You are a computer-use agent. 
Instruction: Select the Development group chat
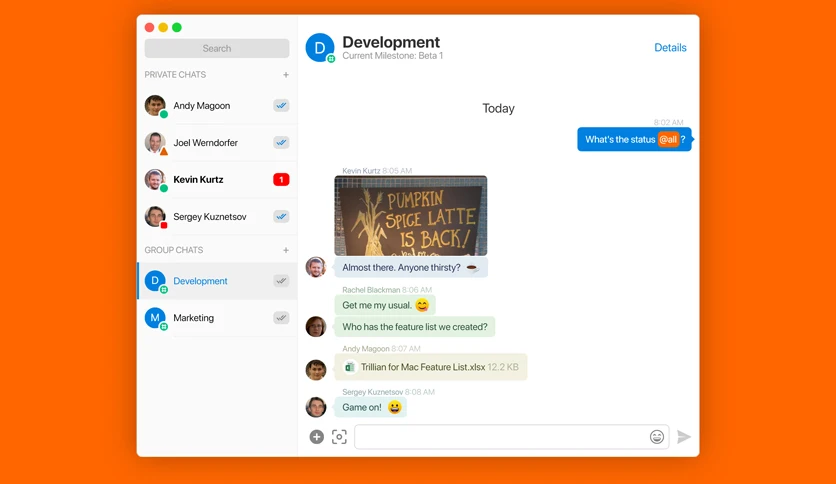pyautogui.click(x=217, y=281)
